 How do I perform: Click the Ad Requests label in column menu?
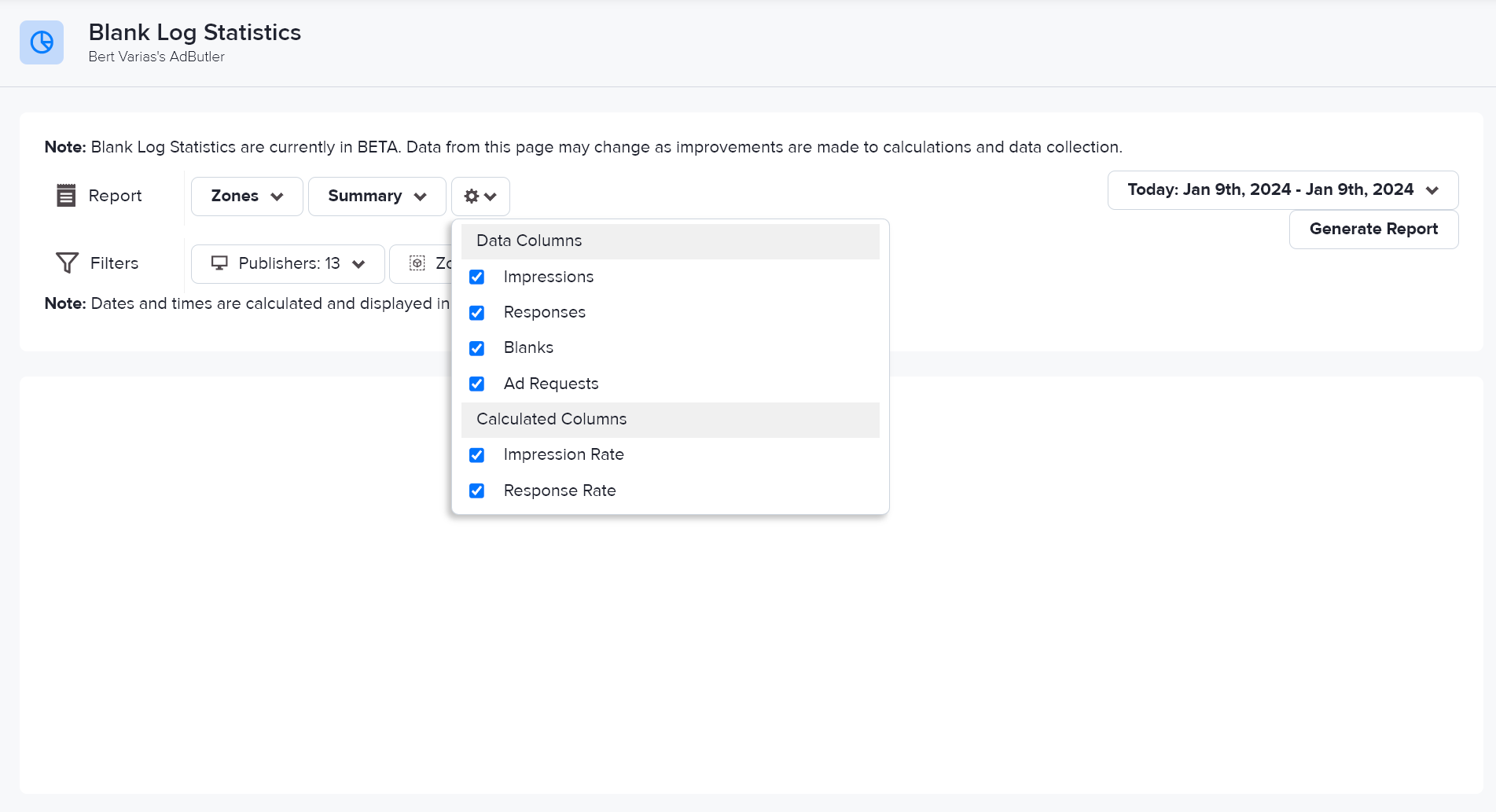[551, 384]
